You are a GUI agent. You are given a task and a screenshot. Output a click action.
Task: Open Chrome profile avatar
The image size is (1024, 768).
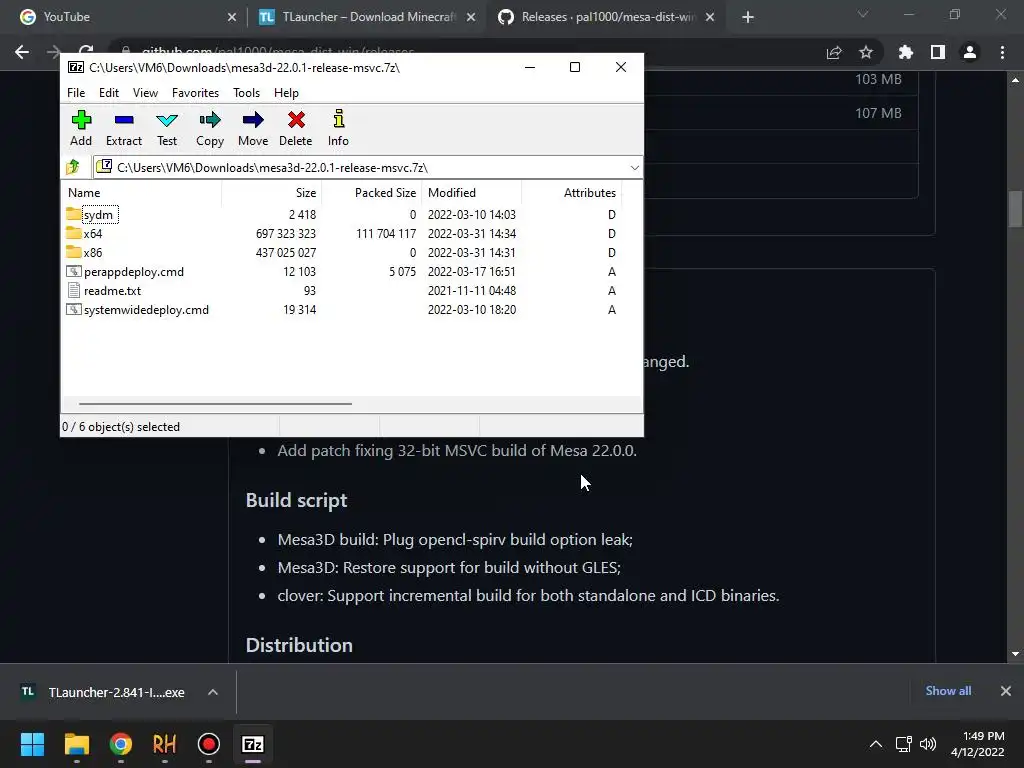pos(970,52)
